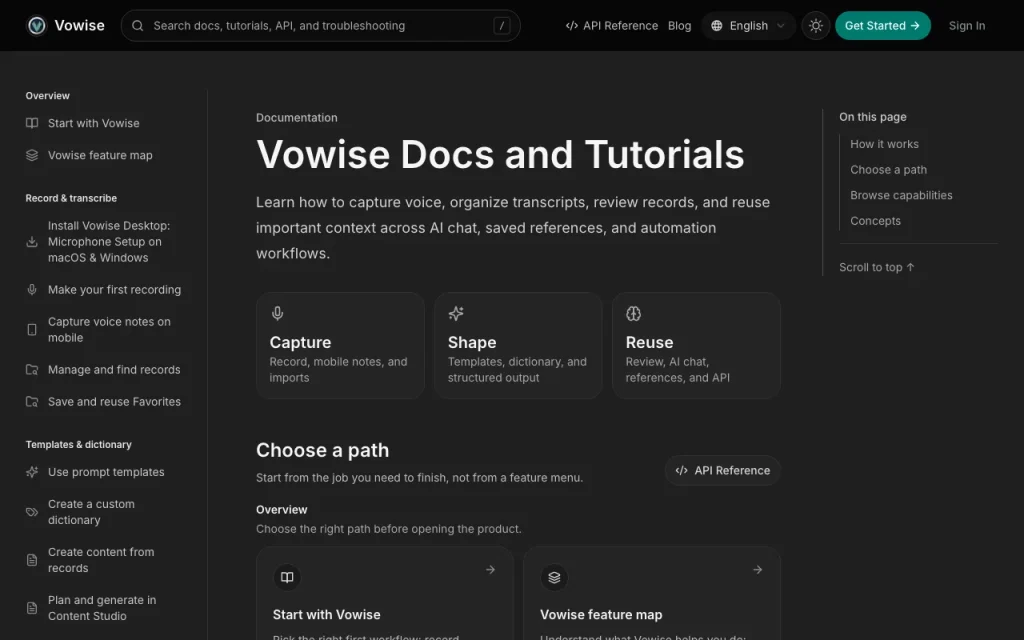The height and width of the screenshot is (640, 1024).
Task: Click the Vowise Docs and Tutorials title
Action: 500,154
